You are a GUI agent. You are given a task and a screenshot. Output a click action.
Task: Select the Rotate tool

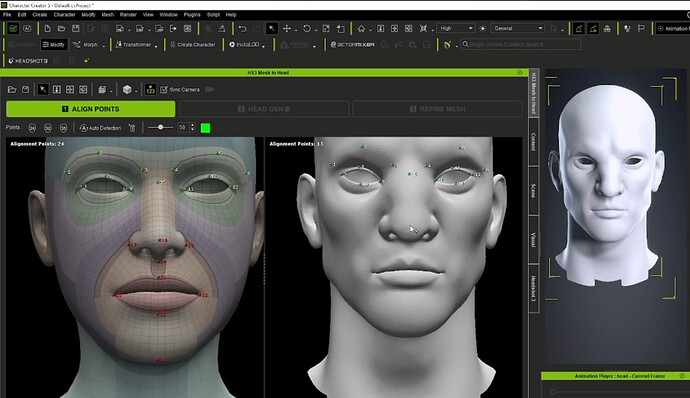(x=307, y=29)
